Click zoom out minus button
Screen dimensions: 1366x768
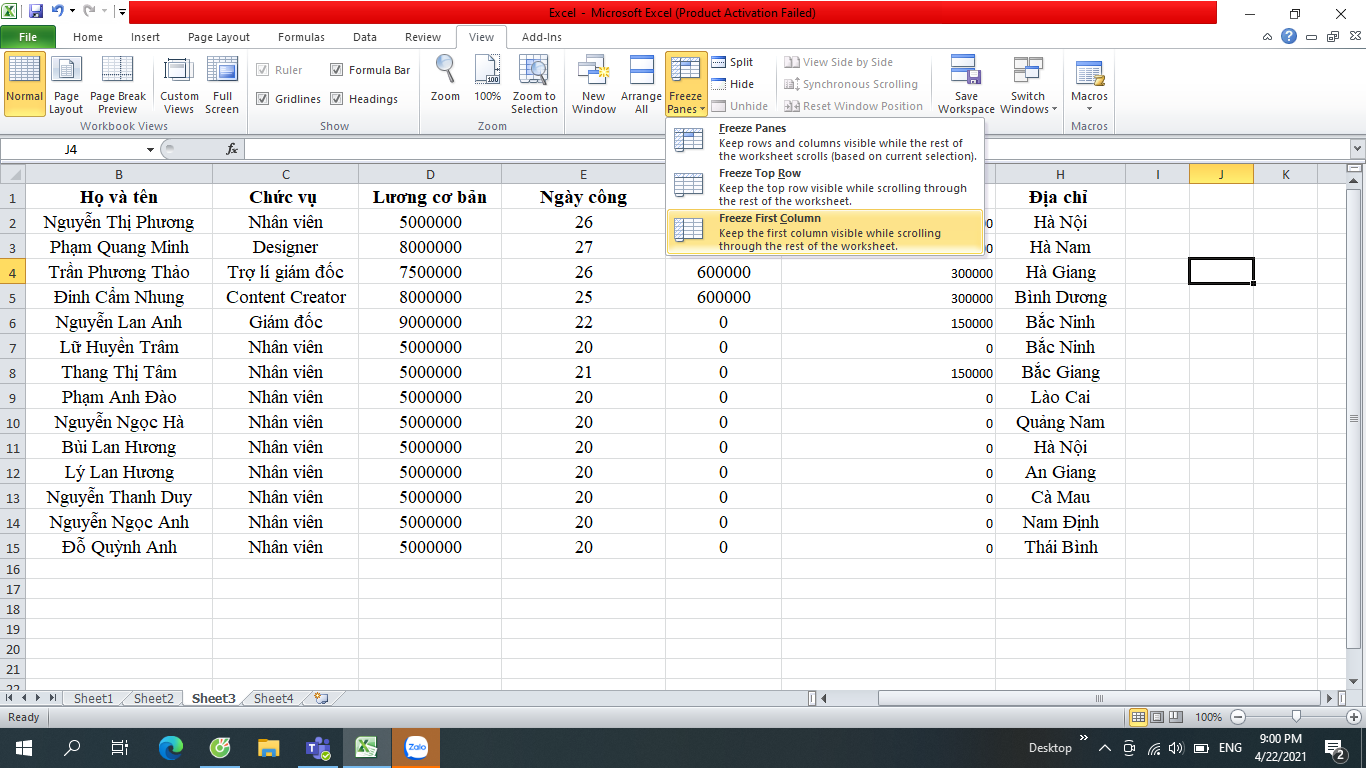(1238, 717)
